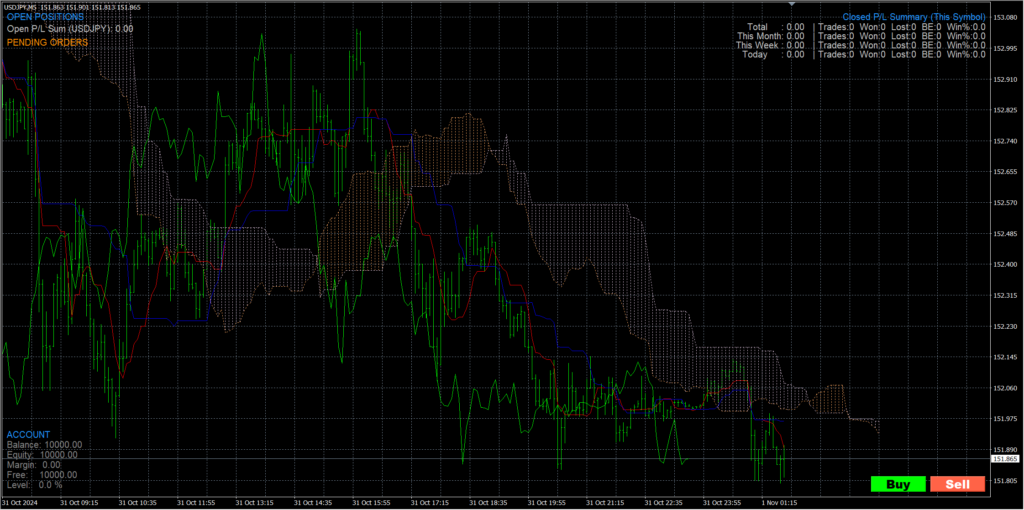Click the ACCOUNT panel header

coord(27,434)
